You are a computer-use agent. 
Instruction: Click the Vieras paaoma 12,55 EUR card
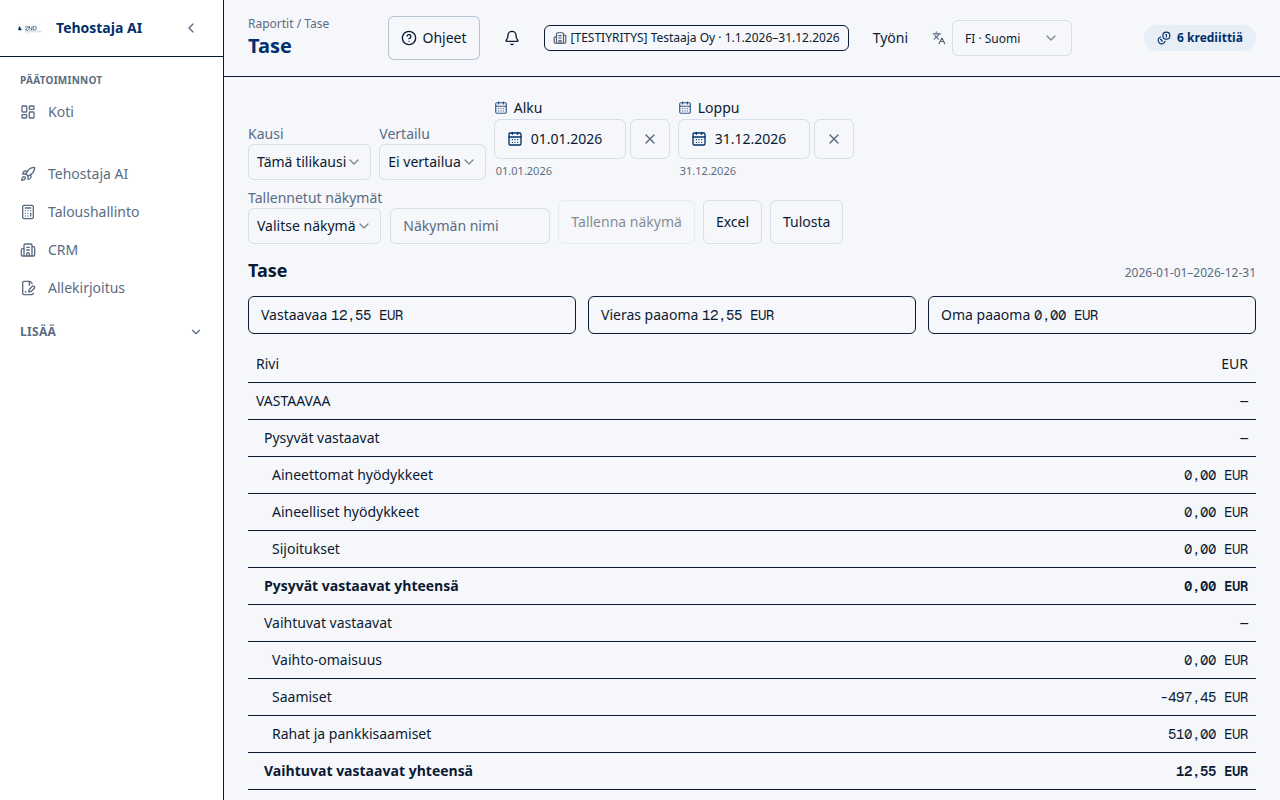752,315
